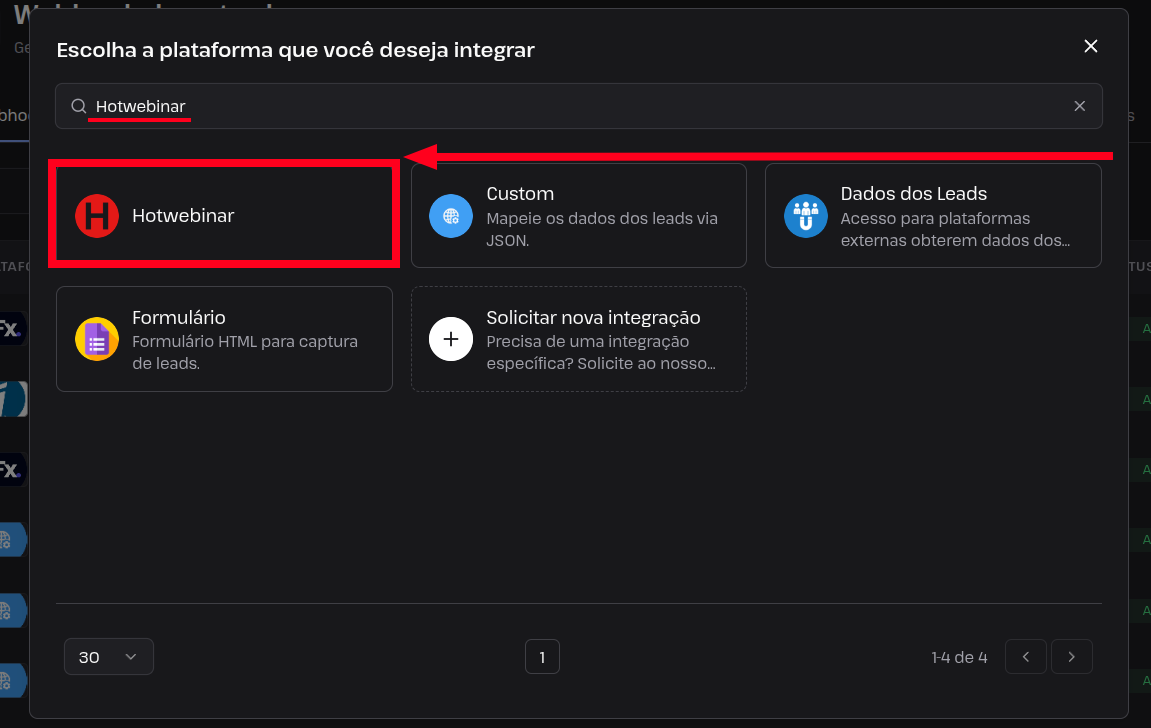
Task: Click the dialog title 'Escolha a plataforma'
Action: click(296, 50)
